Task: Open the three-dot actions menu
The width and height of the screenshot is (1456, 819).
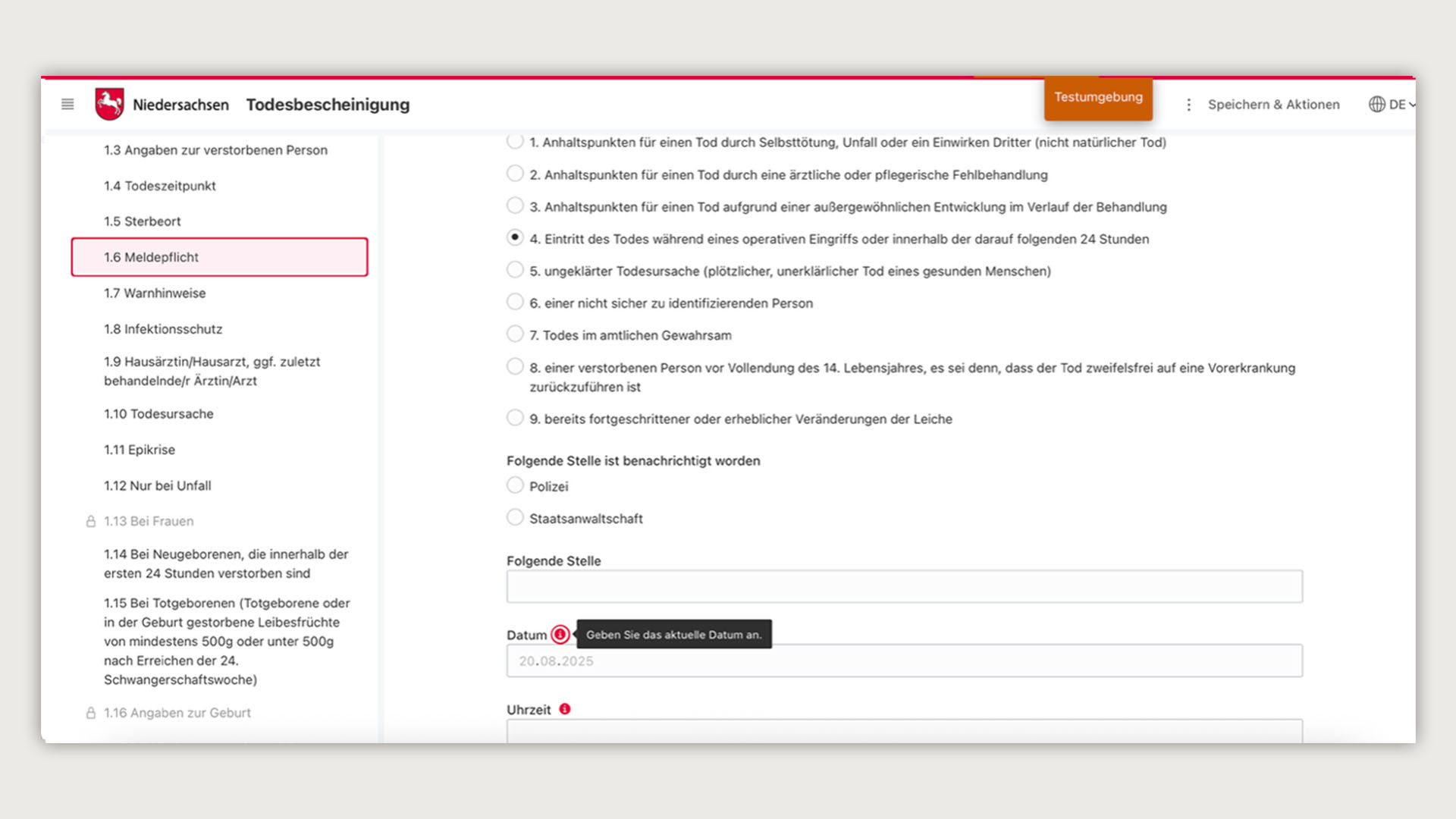Action: (x=1188, y=105)
